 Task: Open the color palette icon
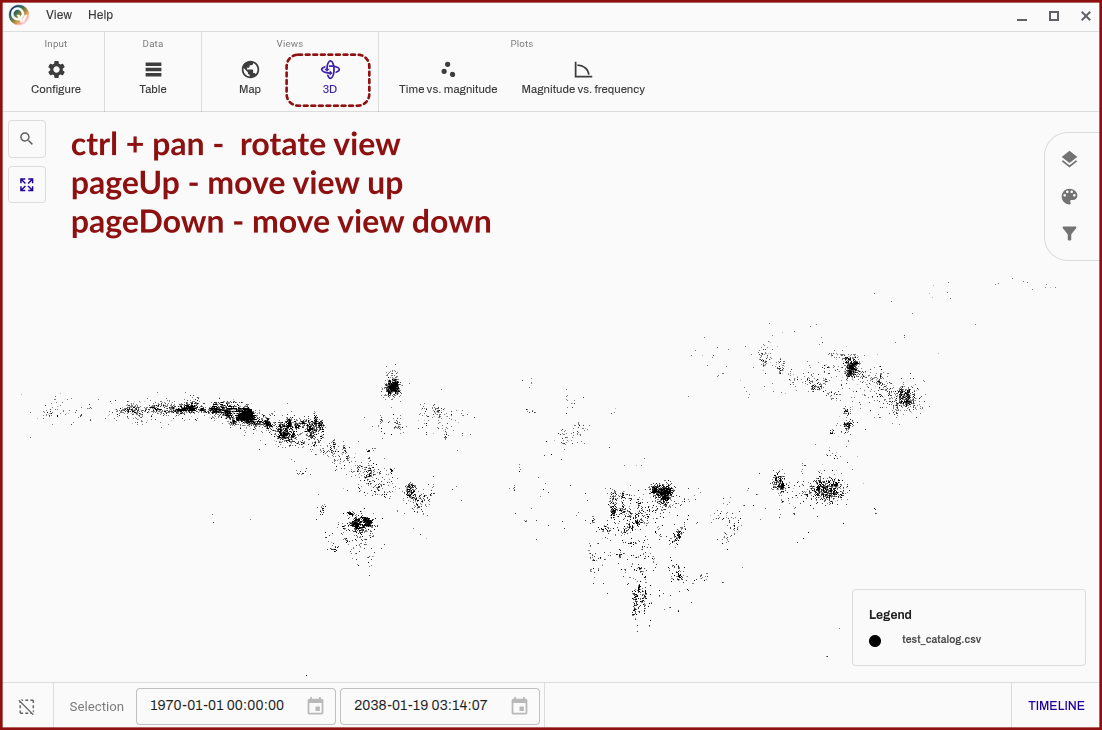click(1069, 197)
